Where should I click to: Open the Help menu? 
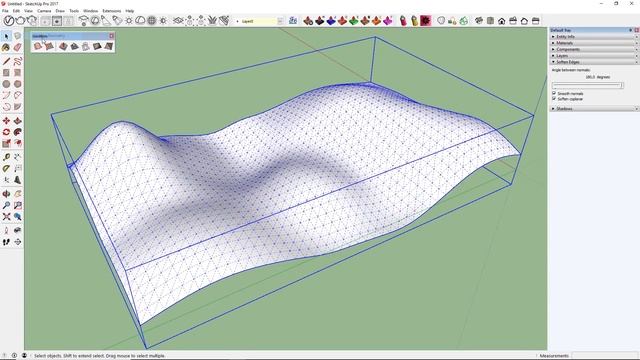[x=130, y=11]
